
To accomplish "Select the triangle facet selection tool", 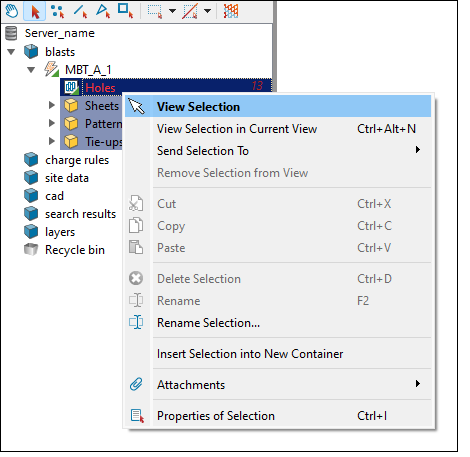I will point(103,11).
